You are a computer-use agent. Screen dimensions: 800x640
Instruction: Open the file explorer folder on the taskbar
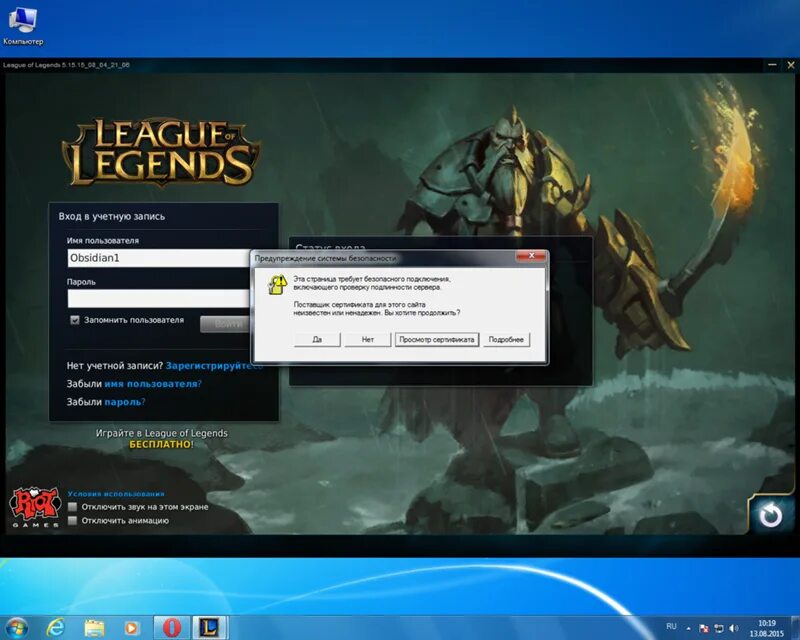tap(94, 628)
